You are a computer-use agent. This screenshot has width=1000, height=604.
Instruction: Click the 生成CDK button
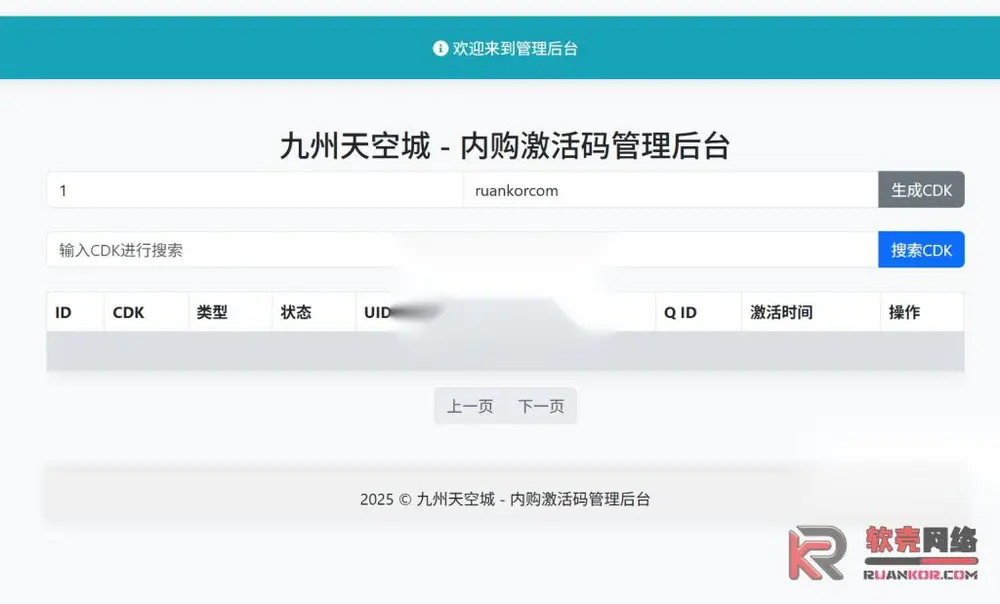pyautogui.click(x=921, y=190)
